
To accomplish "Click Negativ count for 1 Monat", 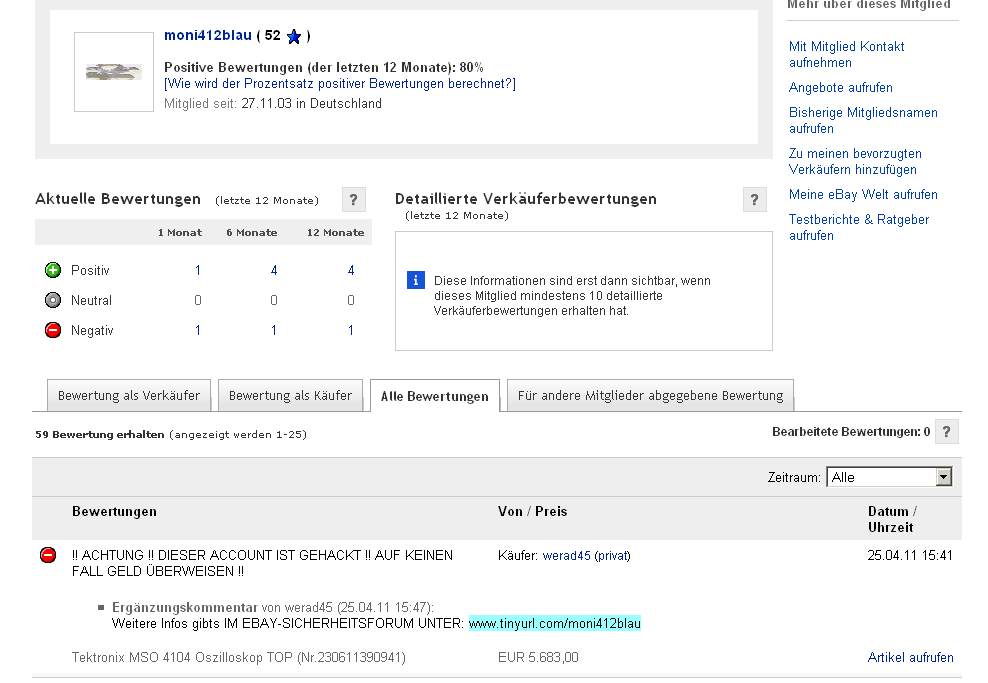I will [198, 330].
